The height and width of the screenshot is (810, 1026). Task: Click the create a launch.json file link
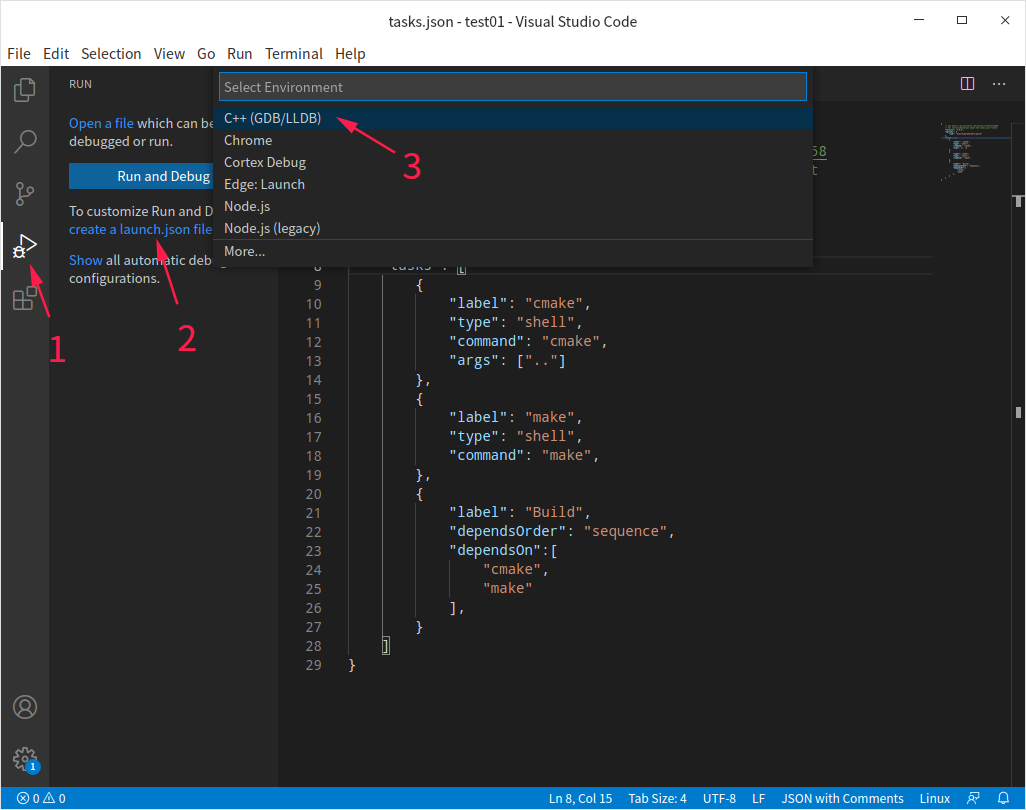tap(140, 229)
